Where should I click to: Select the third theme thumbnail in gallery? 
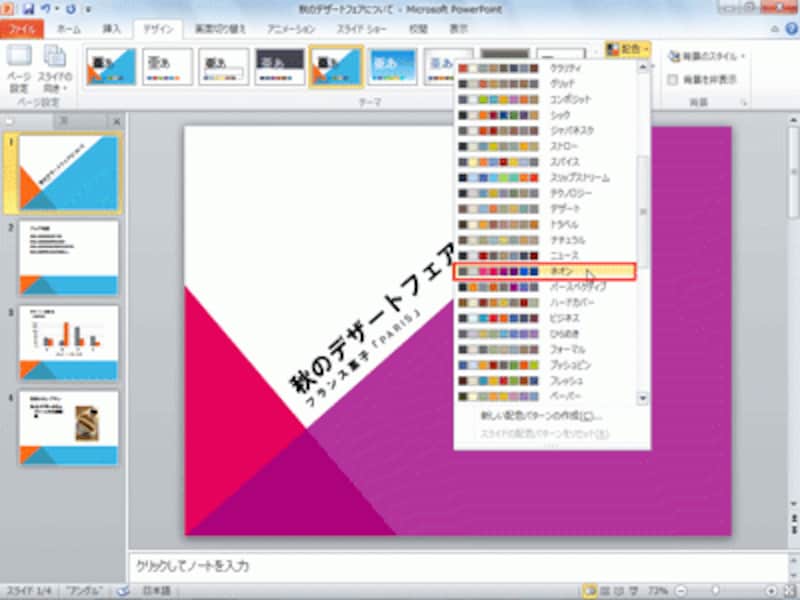coord(223,66)
